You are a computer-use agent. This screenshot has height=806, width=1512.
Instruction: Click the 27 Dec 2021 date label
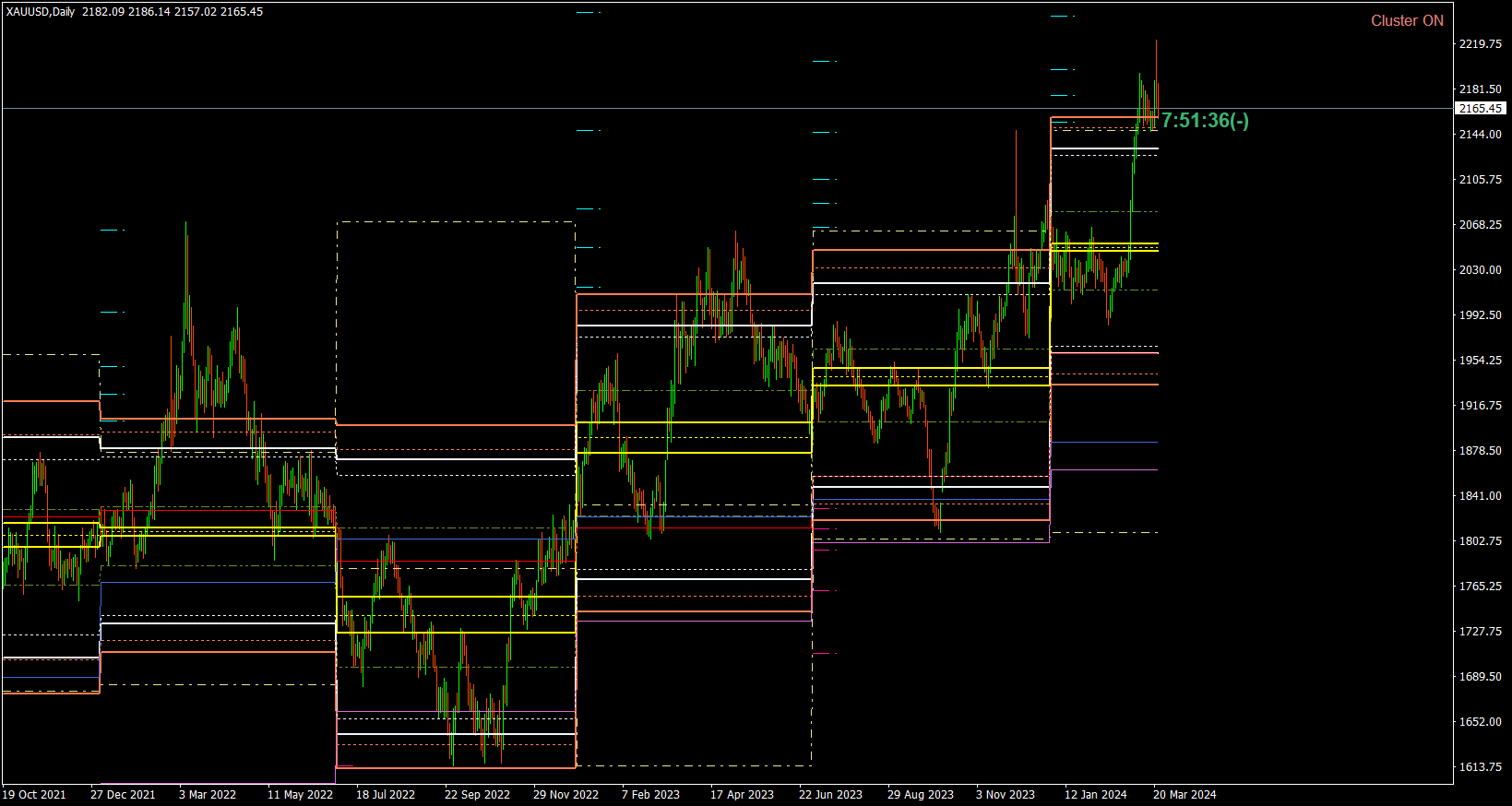coord(123,795)
